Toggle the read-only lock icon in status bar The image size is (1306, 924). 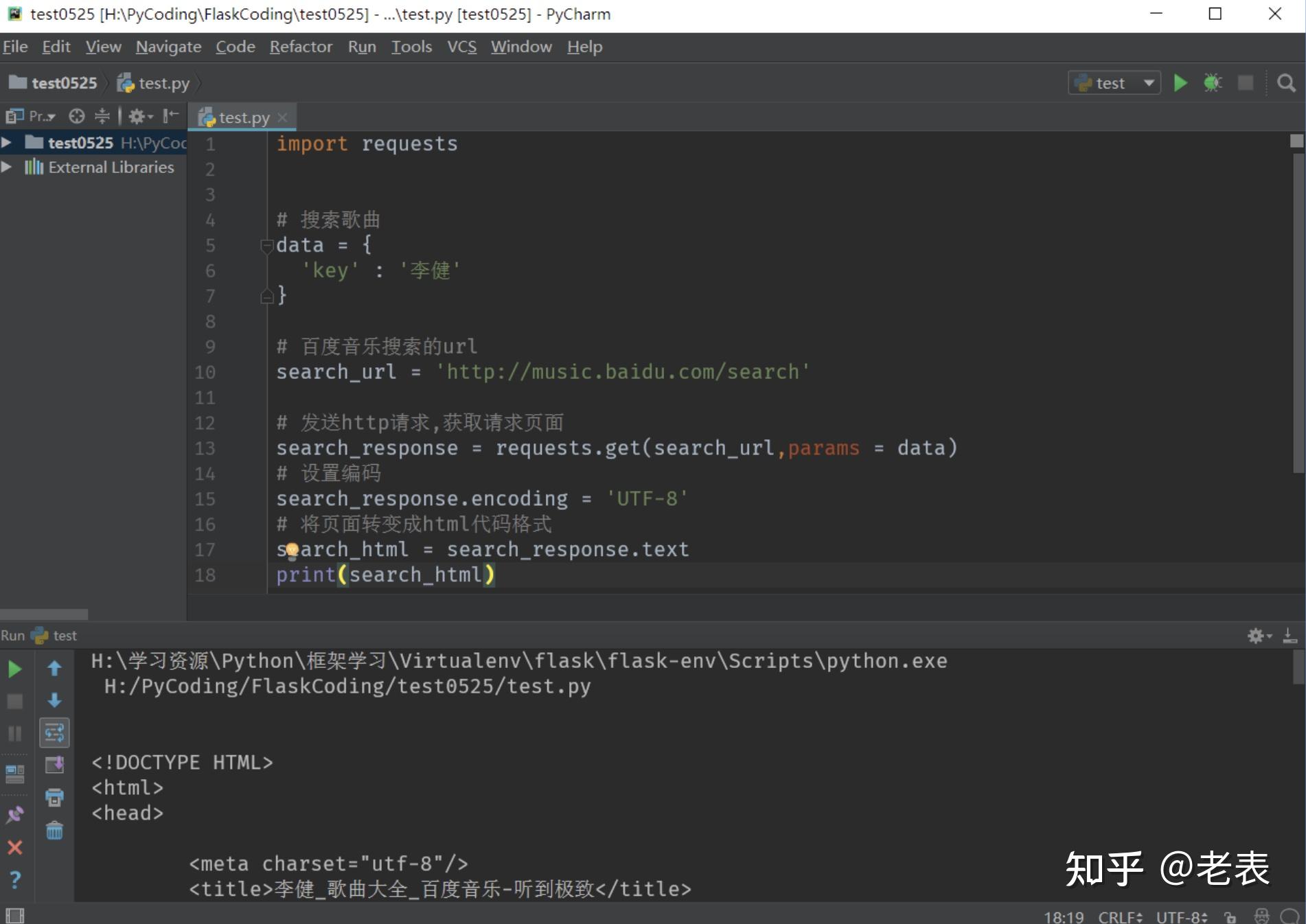pos(1230,916)
